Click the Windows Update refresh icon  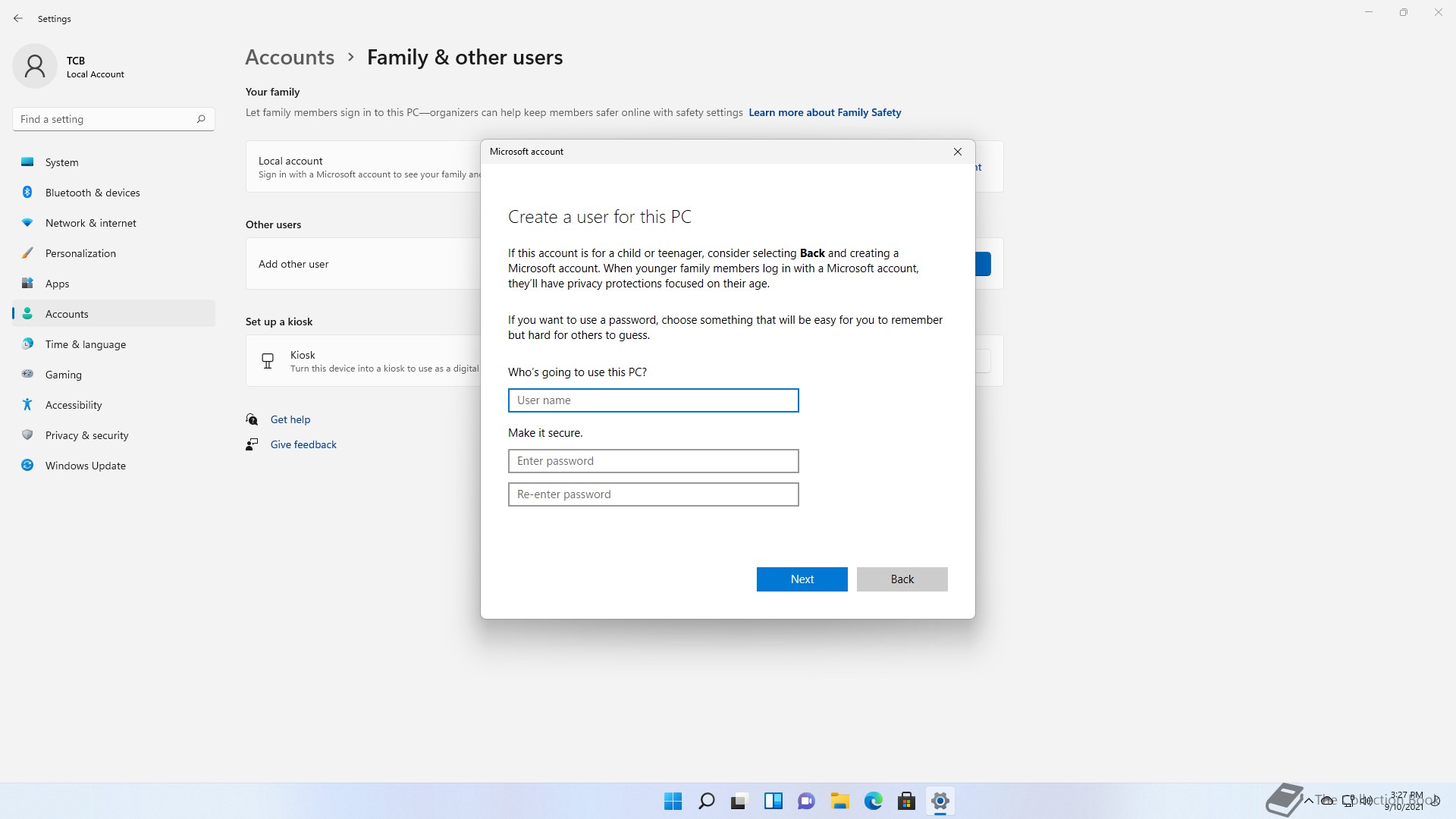click(x=27, y=465)
